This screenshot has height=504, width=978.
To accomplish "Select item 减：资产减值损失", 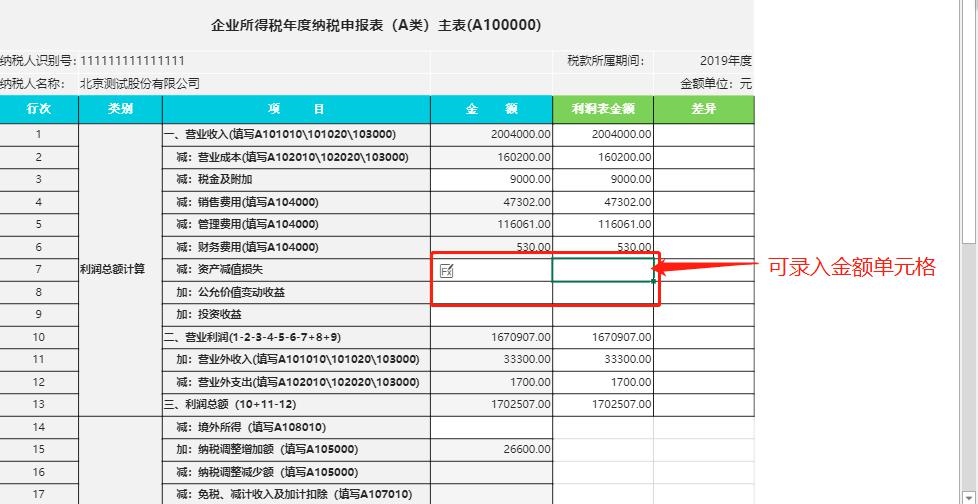I will [x=296, y=269].
